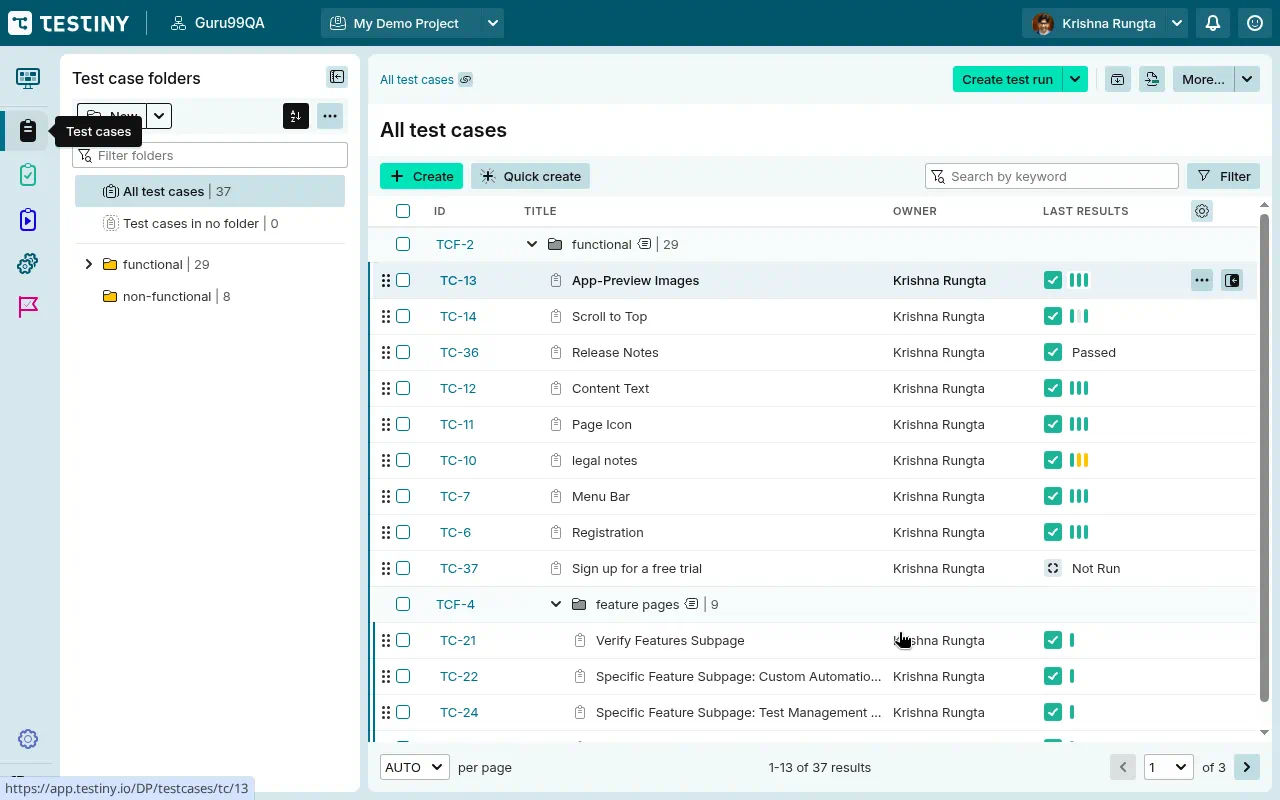
Task: Open the notifications bell
Action: (1213, 23)
